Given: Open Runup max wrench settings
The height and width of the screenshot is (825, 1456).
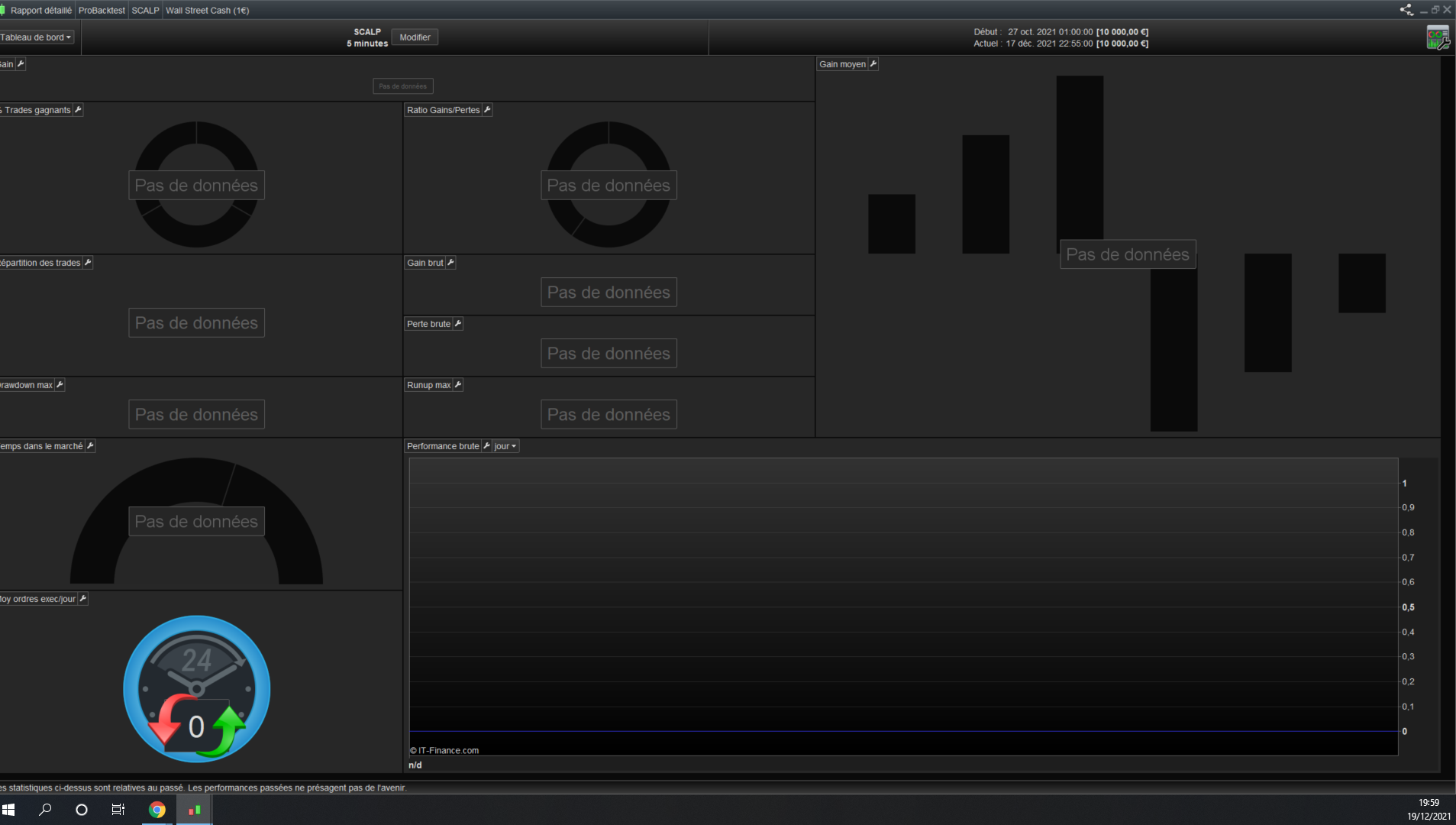Looking at the screenshot, I should 458,385.
